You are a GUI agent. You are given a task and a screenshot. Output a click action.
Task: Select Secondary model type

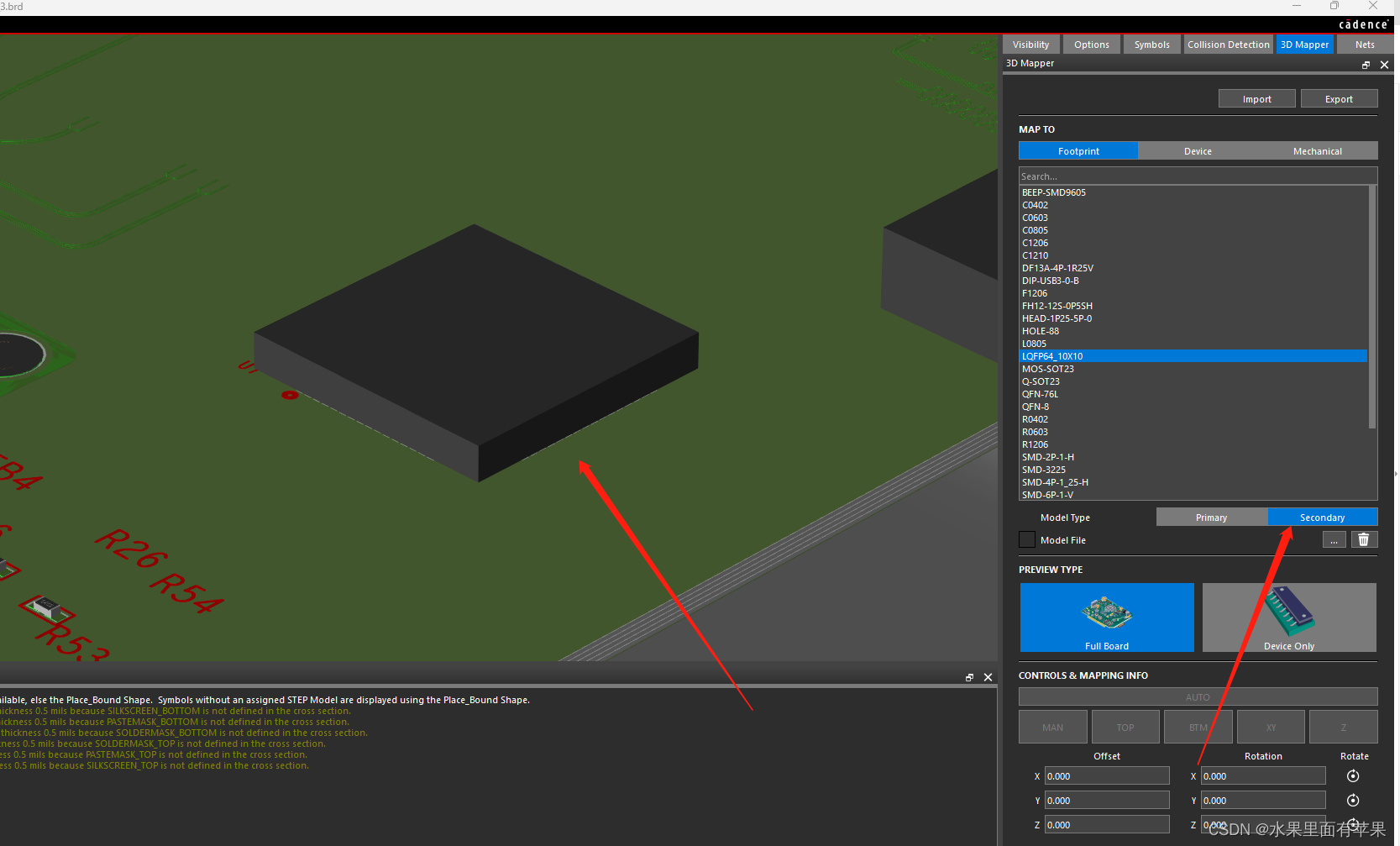pos(1322,518)
